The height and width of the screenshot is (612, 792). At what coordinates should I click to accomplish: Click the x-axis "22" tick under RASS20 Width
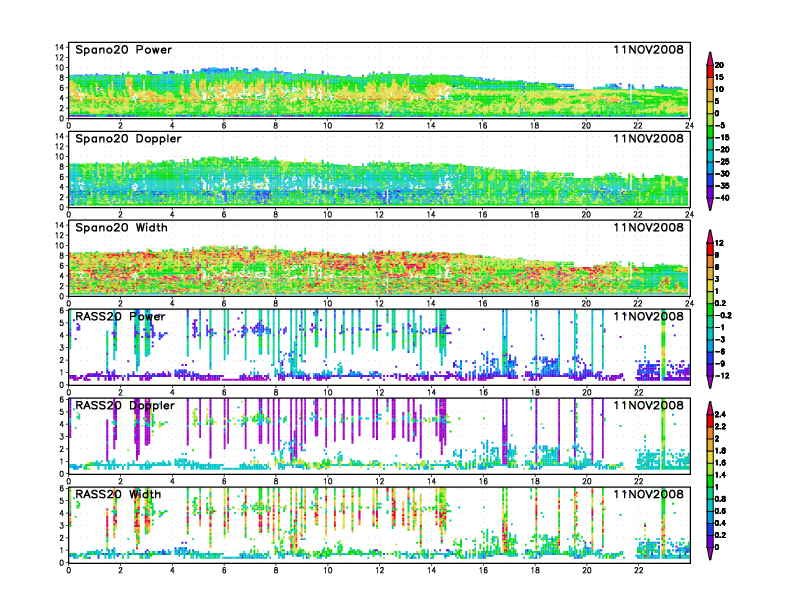click(x=638, y=570)
